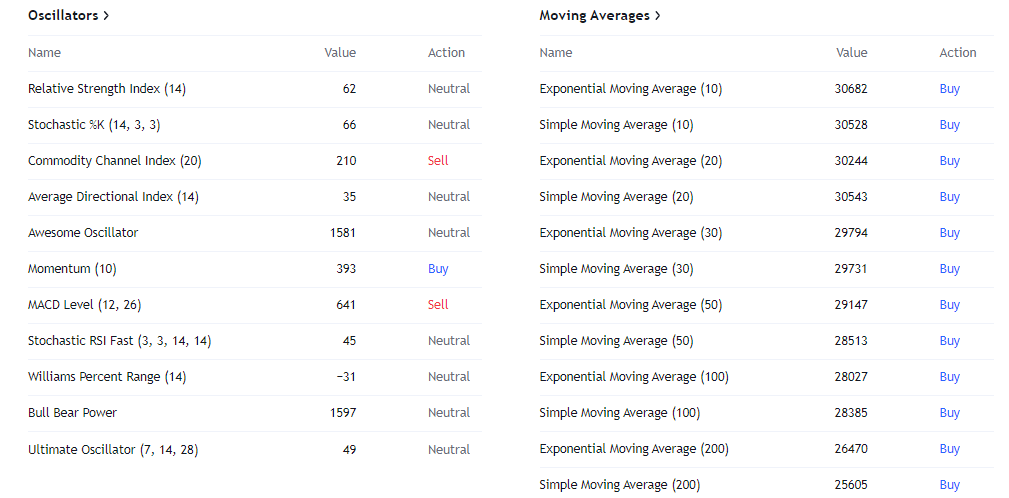The image size is (1009, 498).
Task: Click the Sell action for Commodity Channel Index
Action: (438, 161)
